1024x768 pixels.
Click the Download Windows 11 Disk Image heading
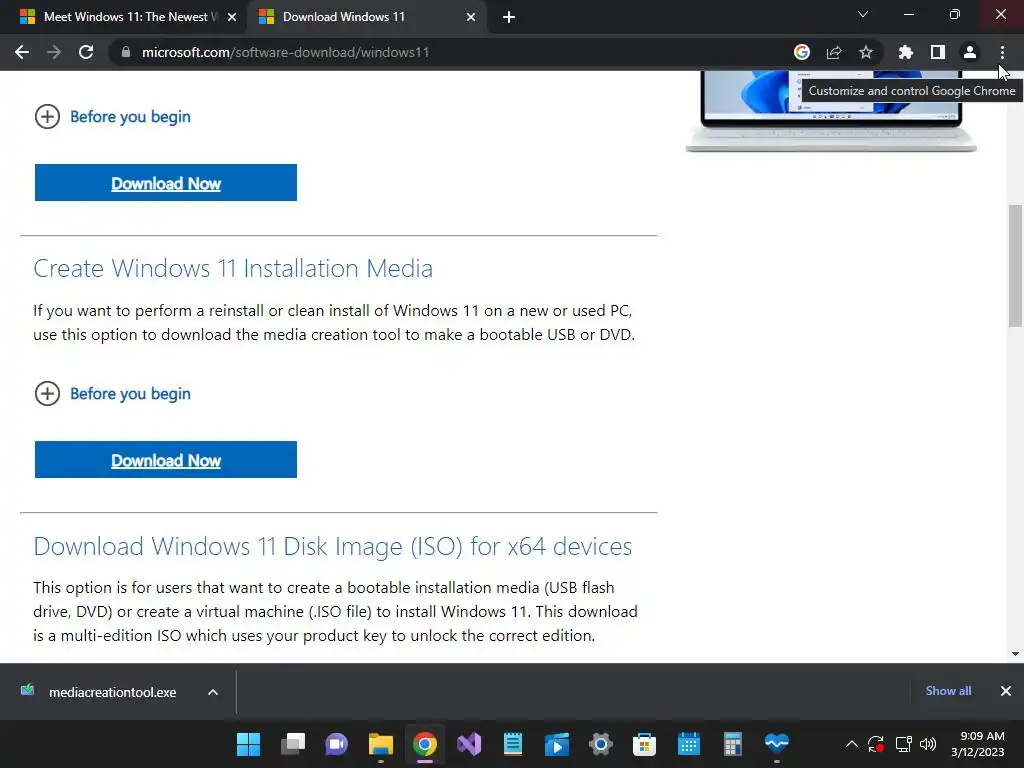point(332,546)
